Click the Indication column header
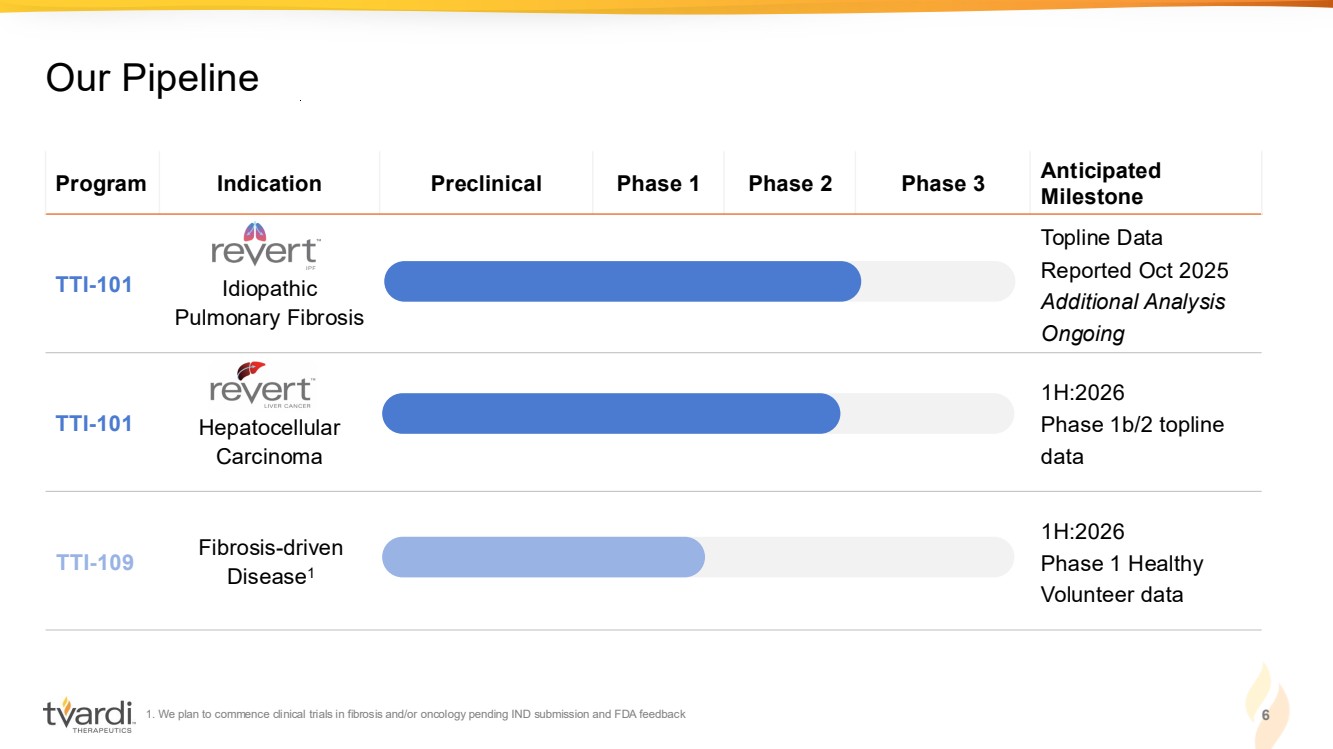 tap(269, 184)
